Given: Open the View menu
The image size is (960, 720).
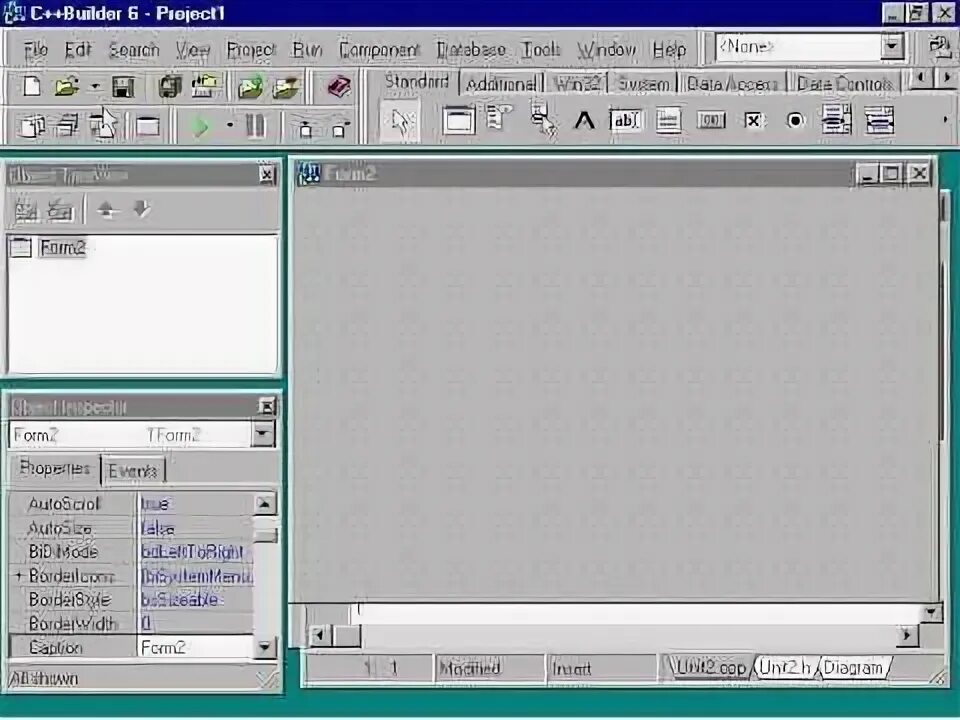Looking at the screenshot, I should click(x=193, y=50).
